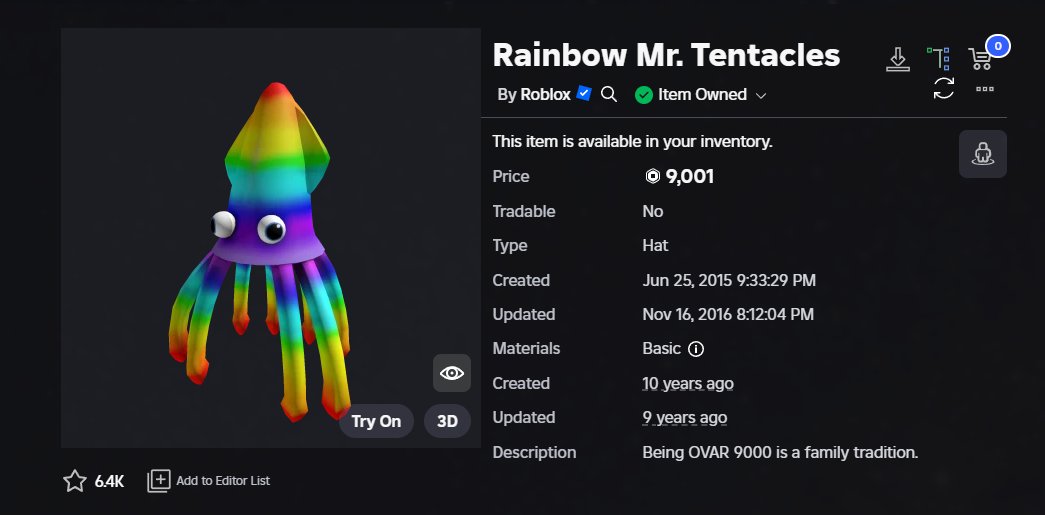Open the Roblox creator link

click(x=545, y=95)
